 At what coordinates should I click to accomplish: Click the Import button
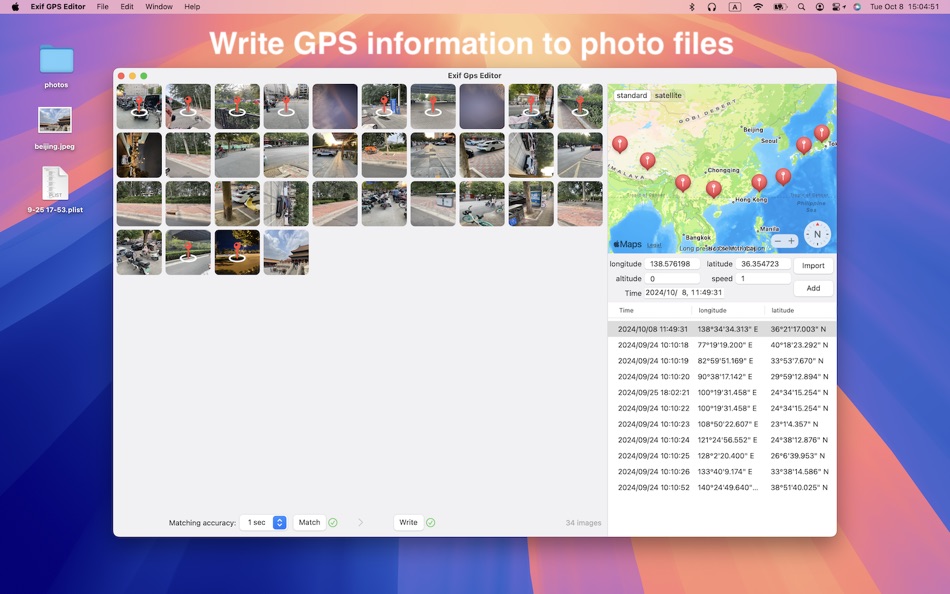[x=813, y=265]
